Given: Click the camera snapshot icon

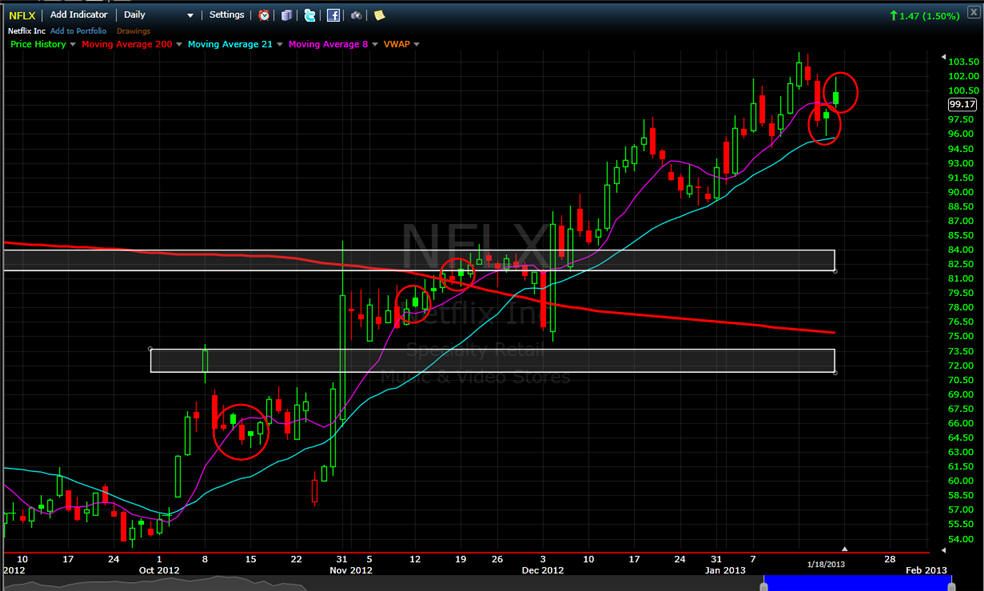Looking at the screenshot, I should point(356,15).
